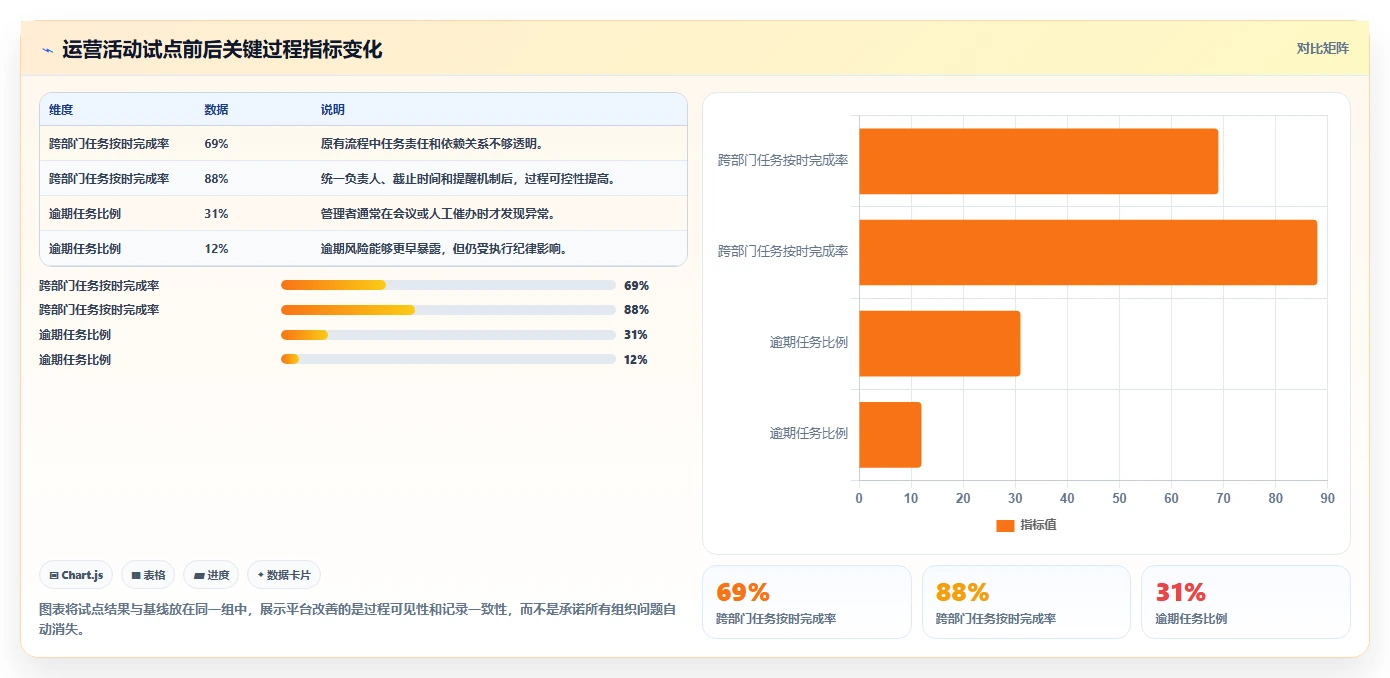Click the chart bar reaching 88
The height and width of the screenshot is (678, 1390).
click(1088, 252)
